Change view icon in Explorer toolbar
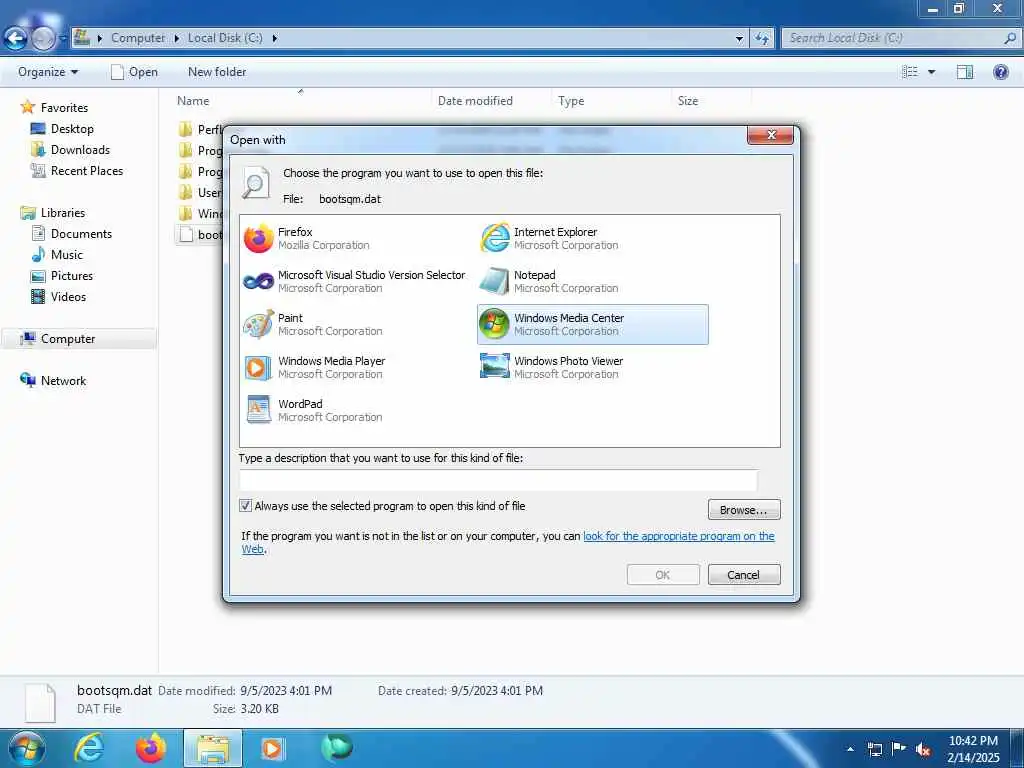 click(910, 72)
